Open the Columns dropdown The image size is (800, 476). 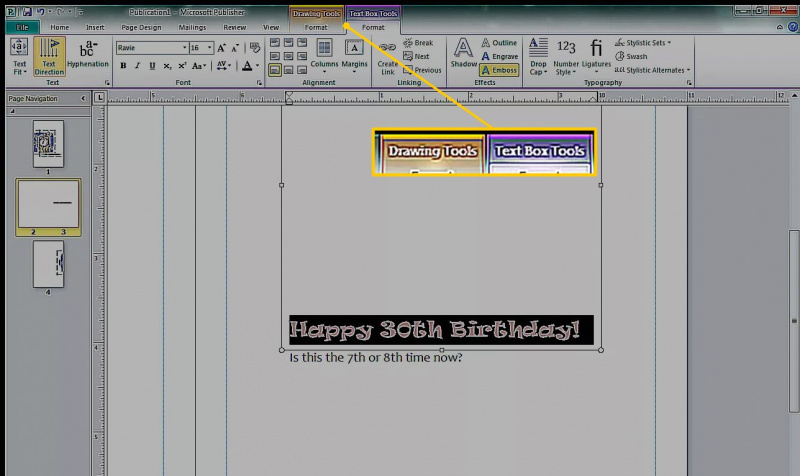(x=324, y=56)
